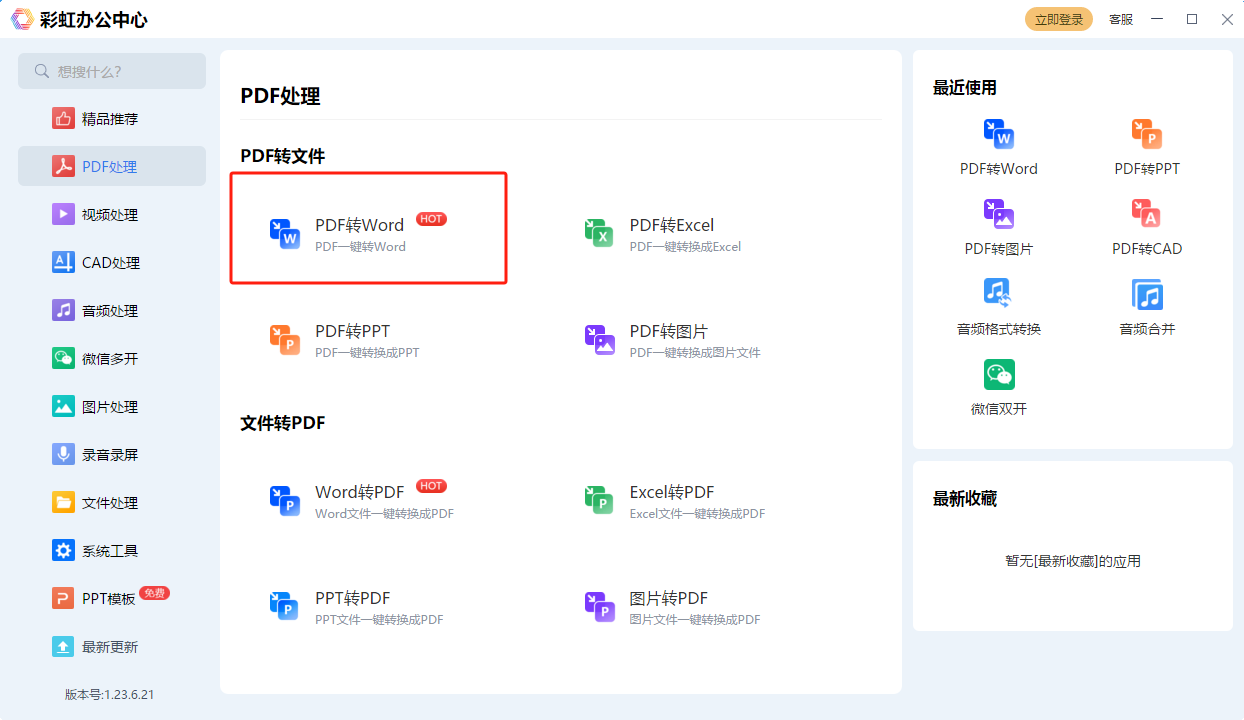Viewport: 1244px width, 720px height.
Task: Click the HOT badge beside PDF转Word
Action: [x=431, y=219]
